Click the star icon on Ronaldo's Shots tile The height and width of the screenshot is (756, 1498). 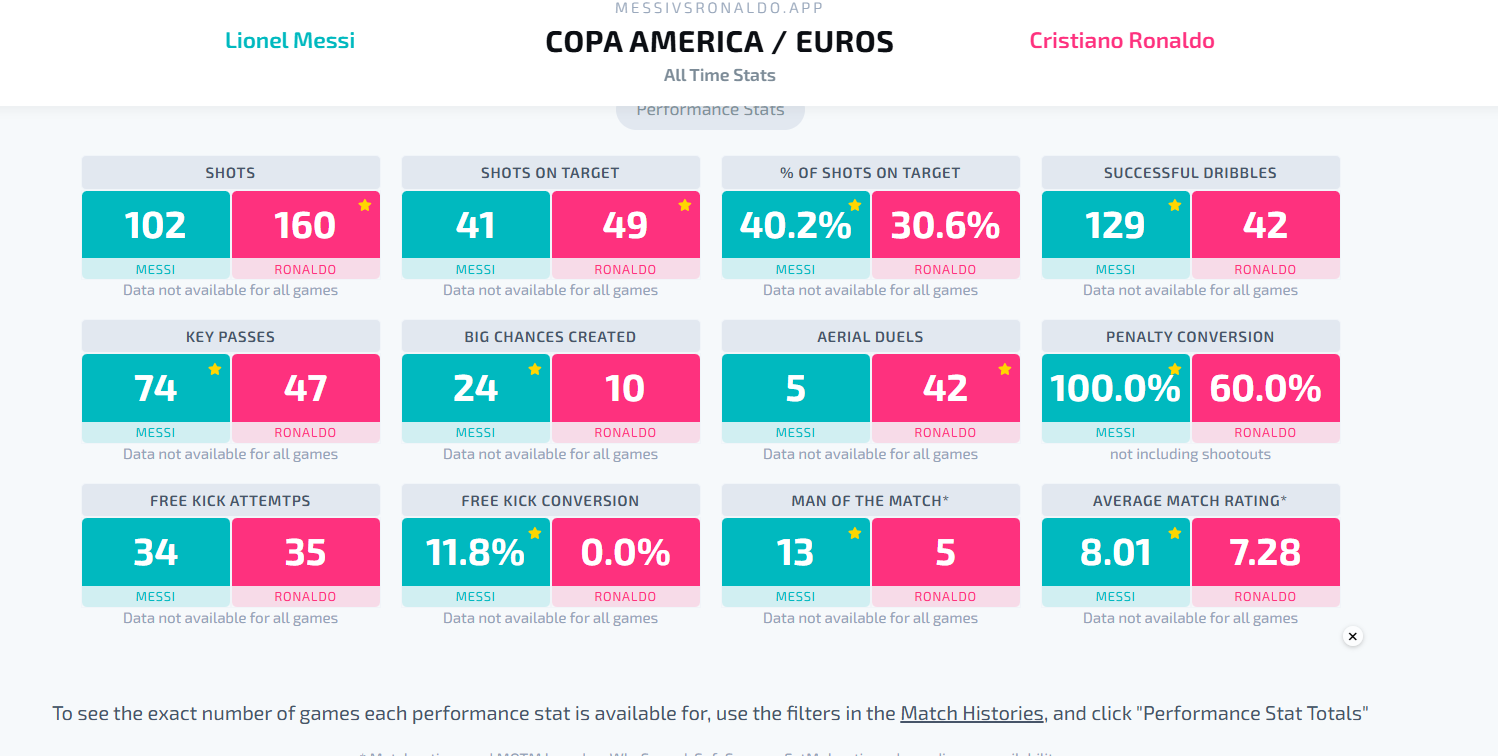coord(365,205)
